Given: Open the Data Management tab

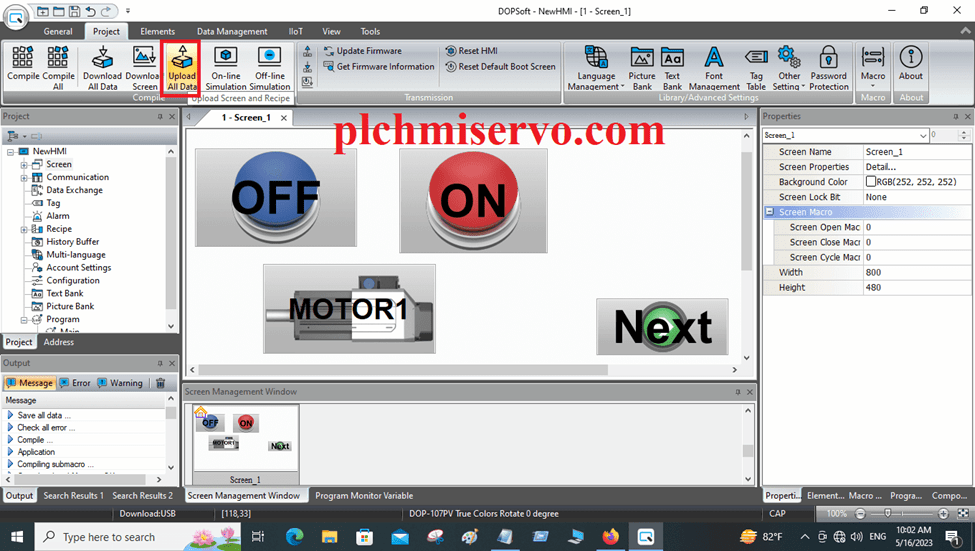Looking at the screenshot, I should (232, 31).
